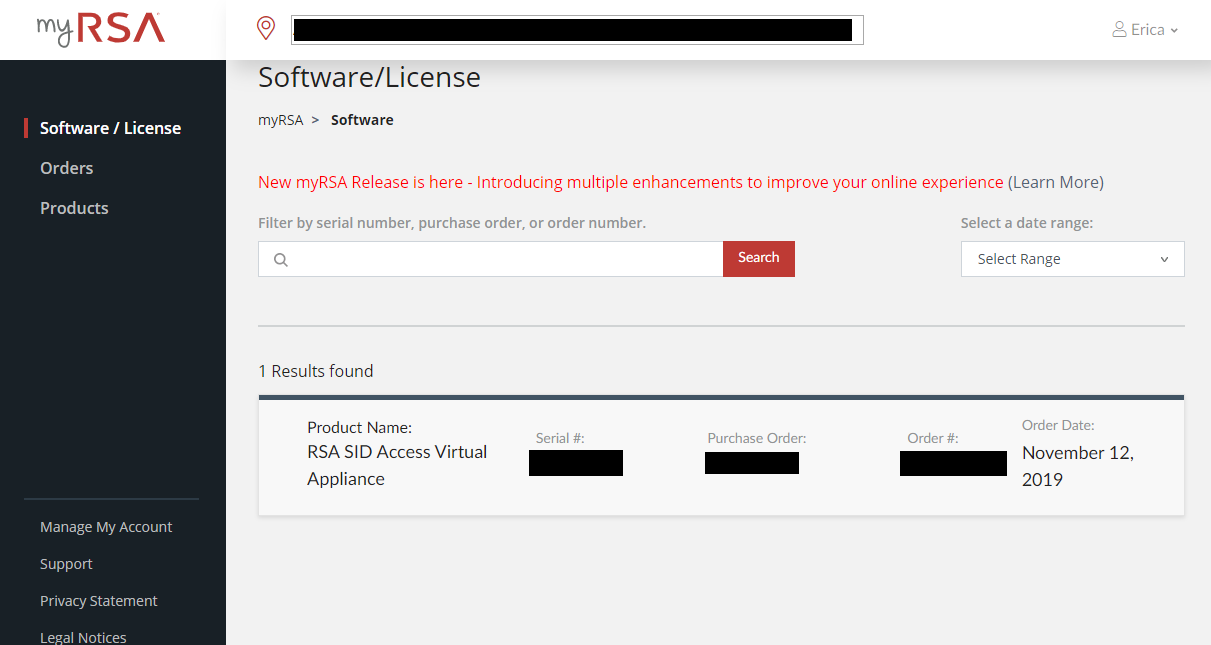
Task: Select the RSA SID Access Virtual Appliance result
Action: 397,465
